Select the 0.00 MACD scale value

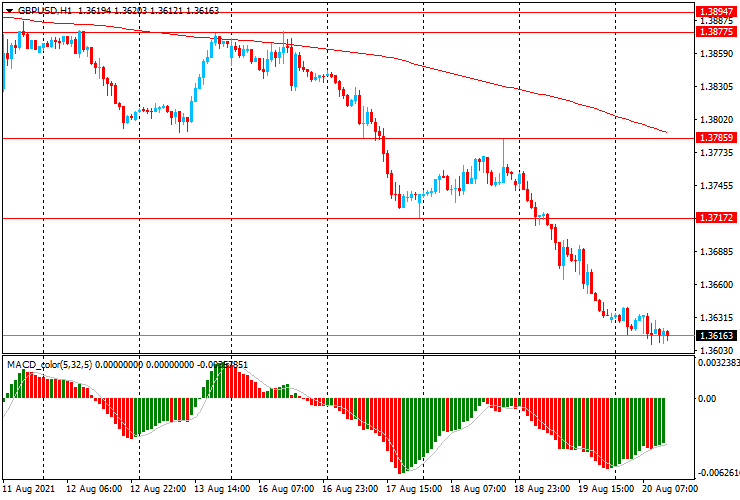707,399
